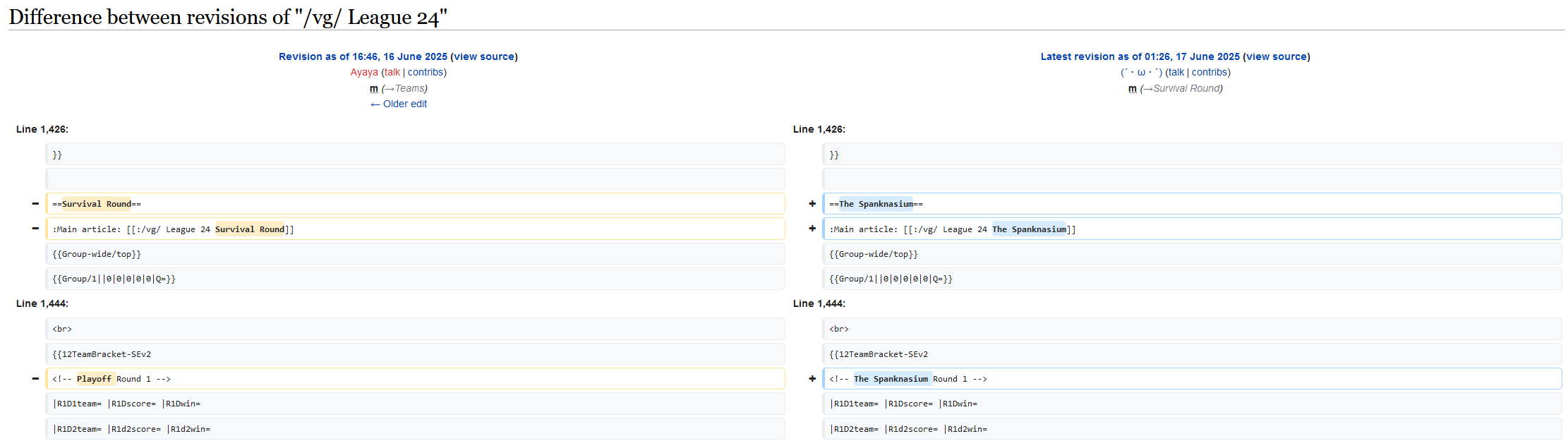1568x441 pixels.
Task: Open Ayaya's talk page
Action: (x=392, y=72)
